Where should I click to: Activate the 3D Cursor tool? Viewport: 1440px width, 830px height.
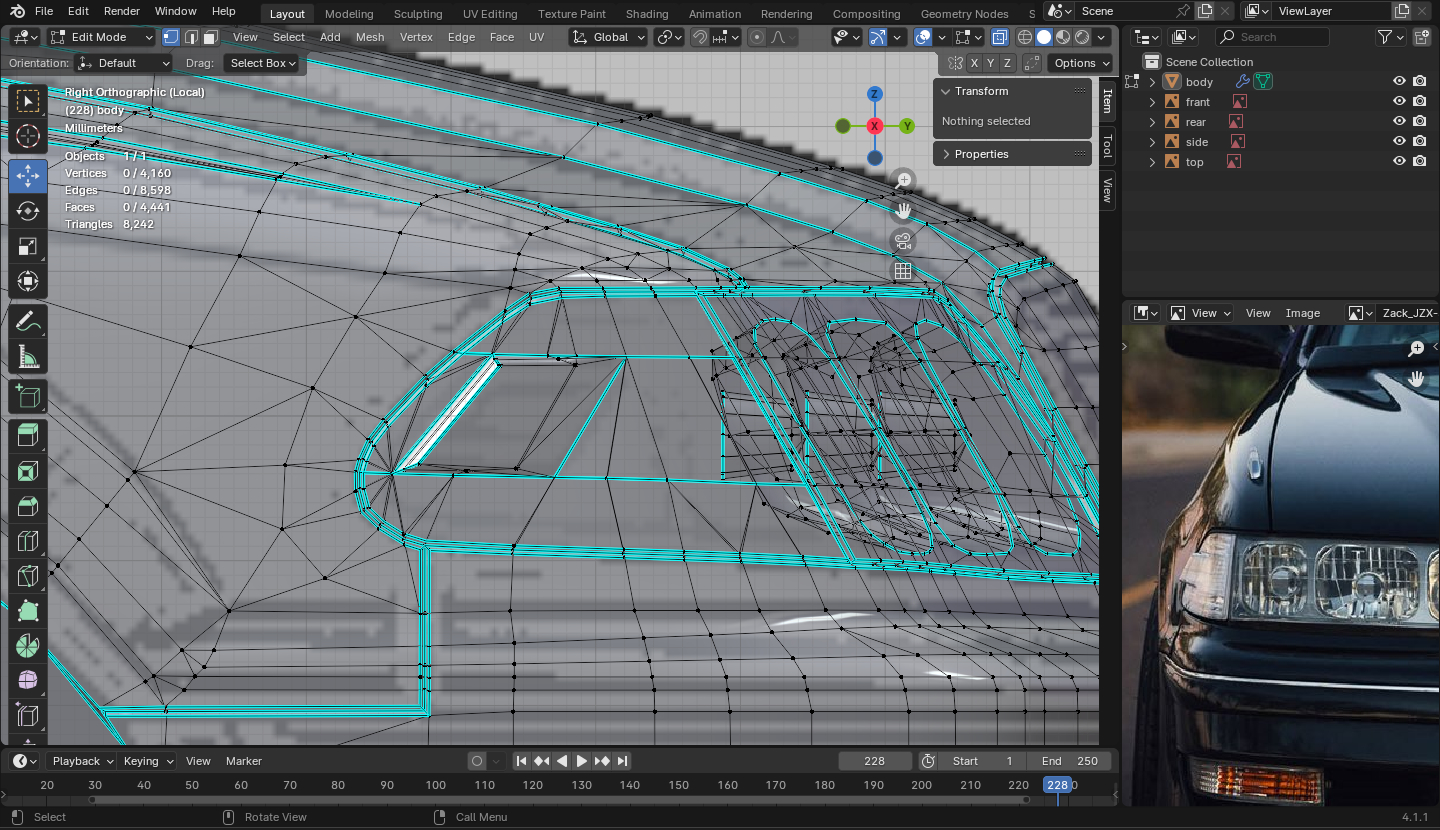click(x=28, y=137)
